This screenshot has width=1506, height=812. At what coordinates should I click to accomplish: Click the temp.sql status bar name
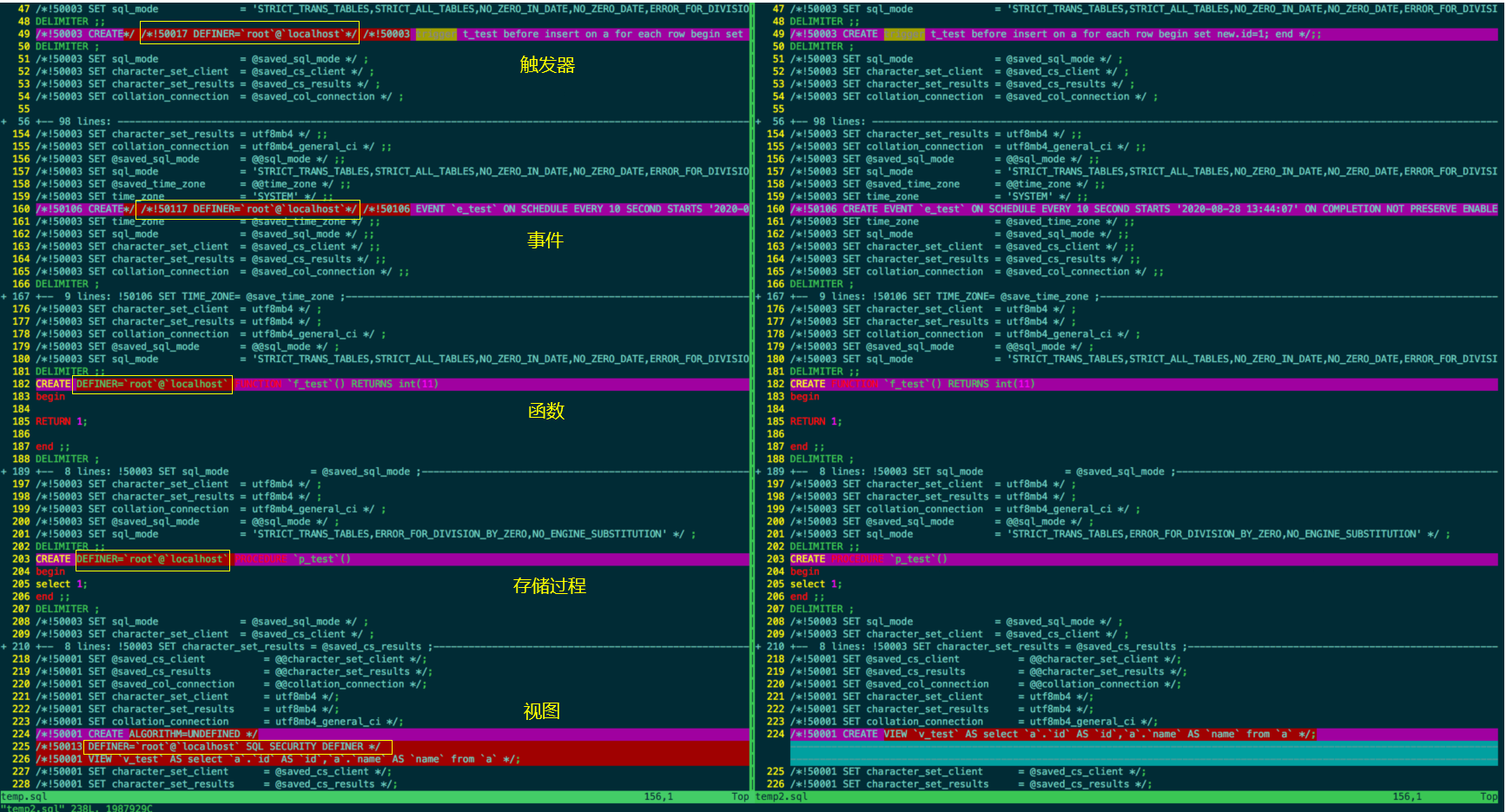click(24, 796)
